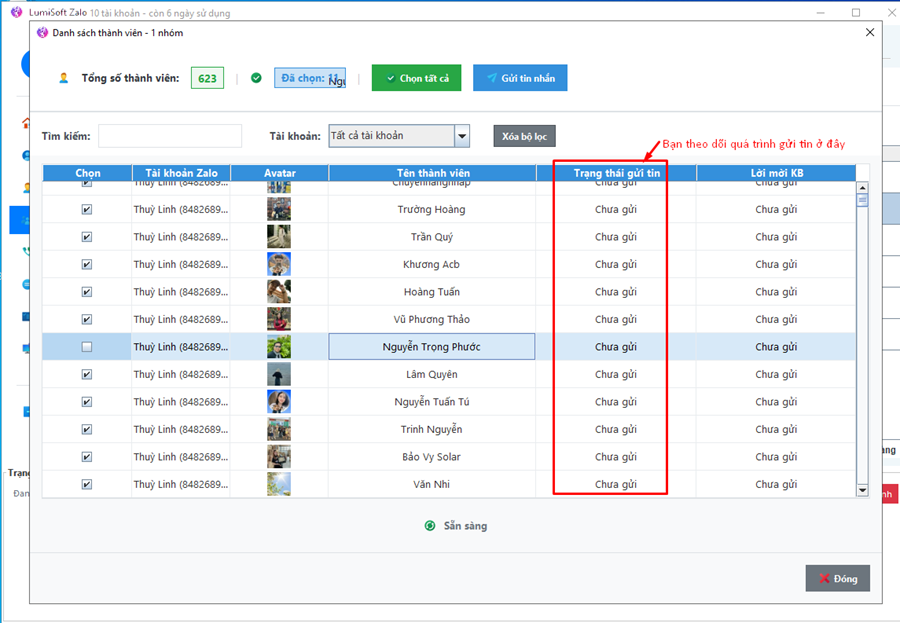
Task: Click the 'Chọn tất cả' select-all button
Action: pos(416,78)
